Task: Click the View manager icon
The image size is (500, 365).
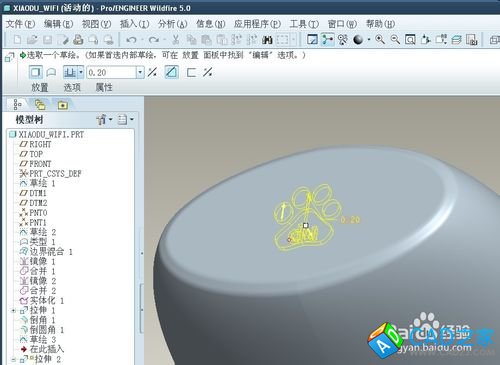Action: pyautogui.click(x=472, y=40)
